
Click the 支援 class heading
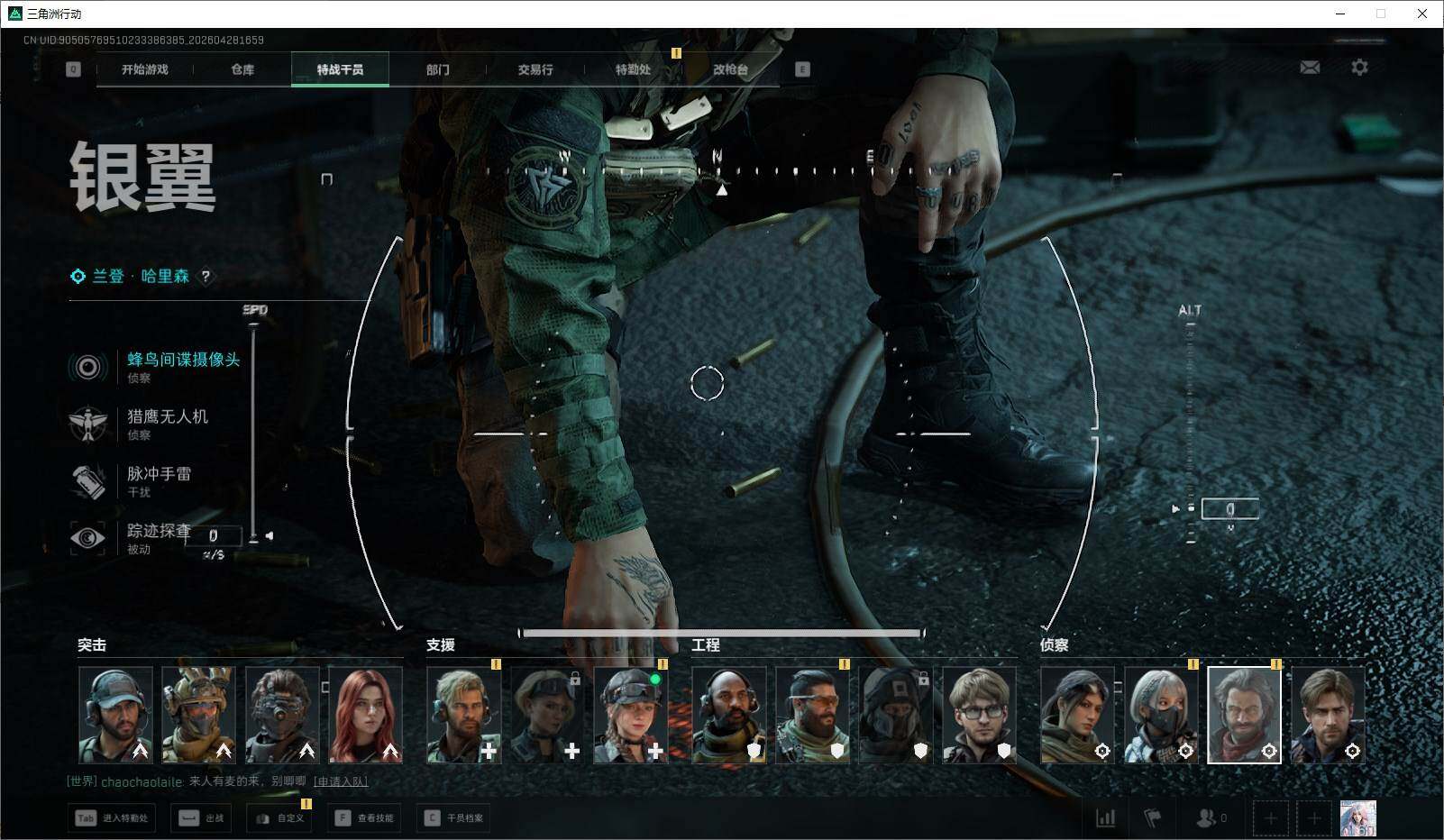point(441,645)
